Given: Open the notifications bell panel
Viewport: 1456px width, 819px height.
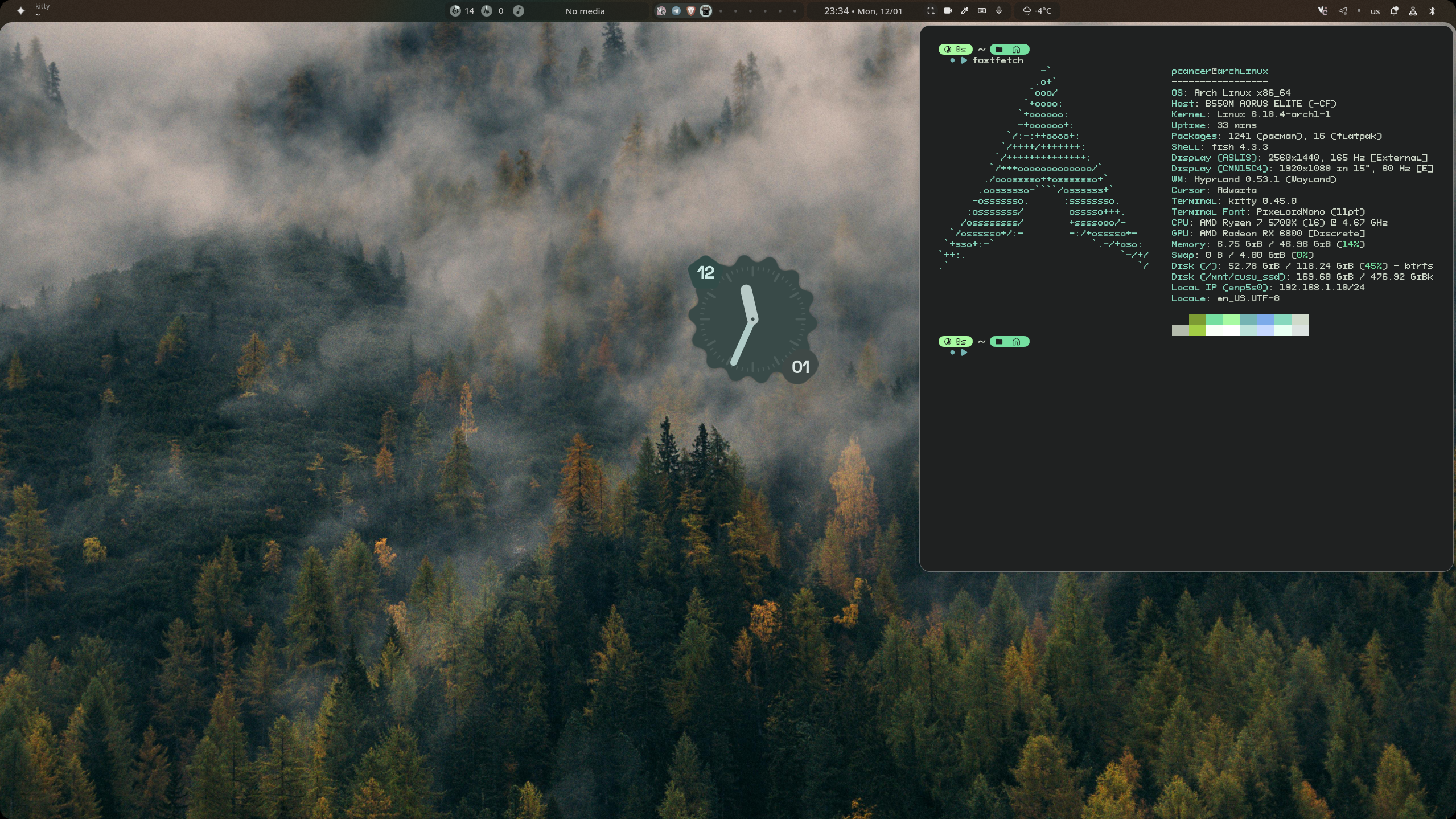Looking at the screenshot, I should (1394, 11).
